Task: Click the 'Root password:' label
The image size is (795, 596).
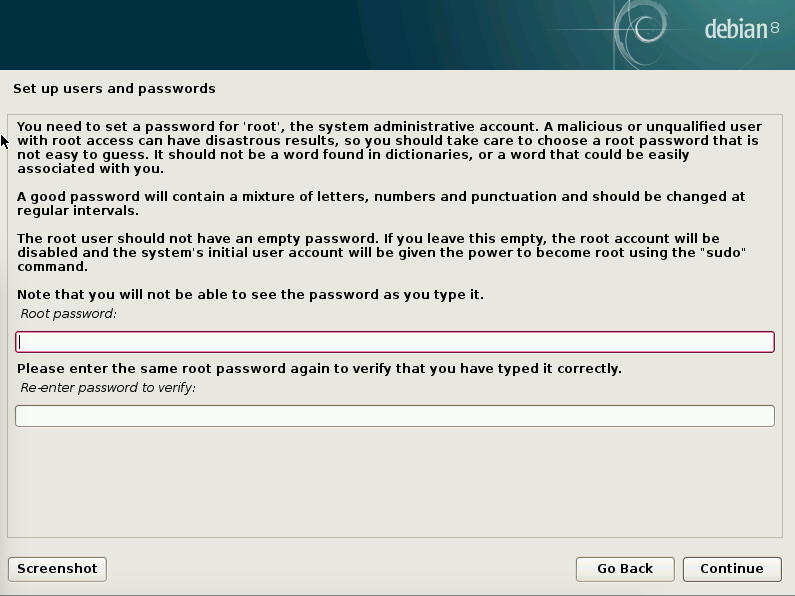Action: coord(68,314)
